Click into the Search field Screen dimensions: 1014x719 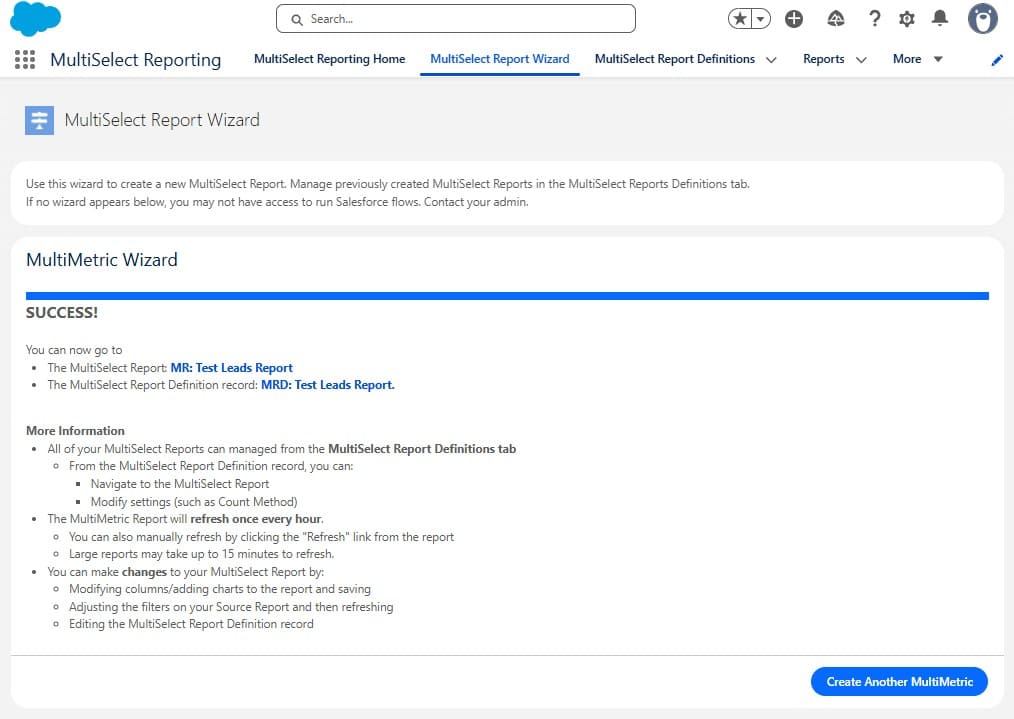tap(456, 19)
